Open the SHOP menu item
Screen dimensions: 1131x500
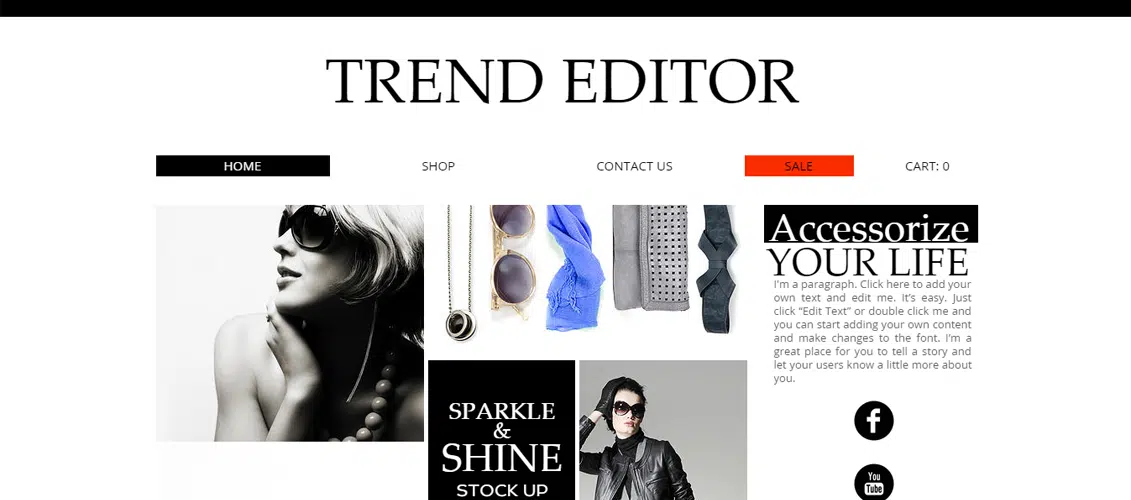coord(438,166)
